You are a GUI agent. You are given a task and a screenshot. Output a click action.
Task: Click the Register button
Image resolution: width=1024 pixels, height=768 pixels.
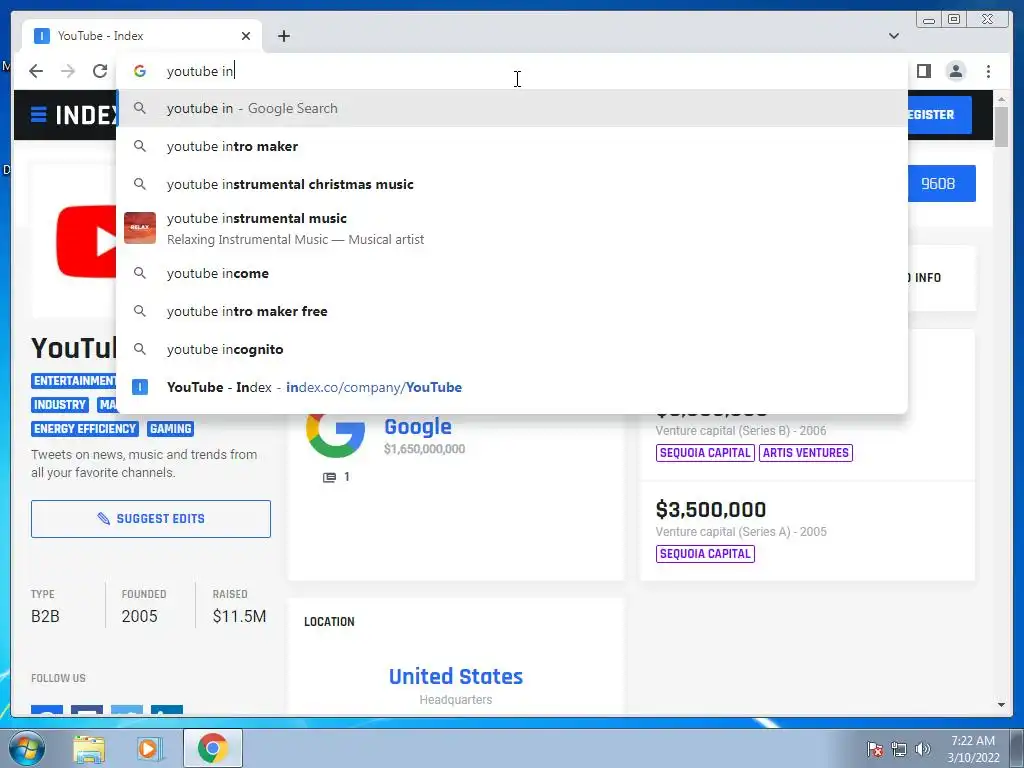click(939, 115)
